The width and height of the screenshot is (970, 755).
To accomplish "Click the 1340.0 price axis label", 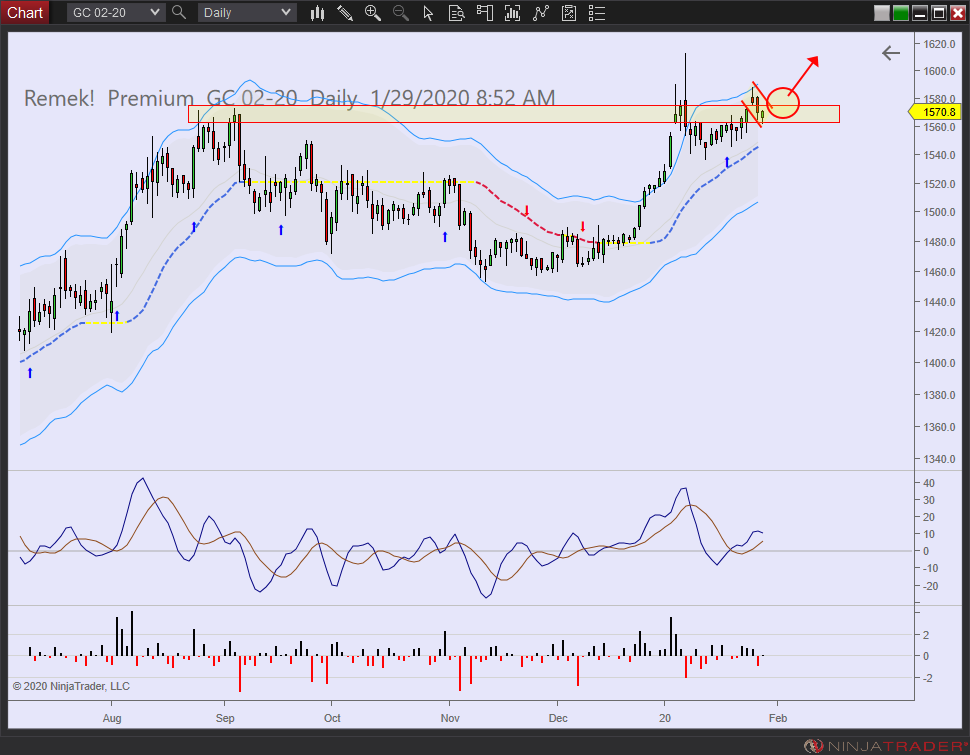I will coord(939,459).
